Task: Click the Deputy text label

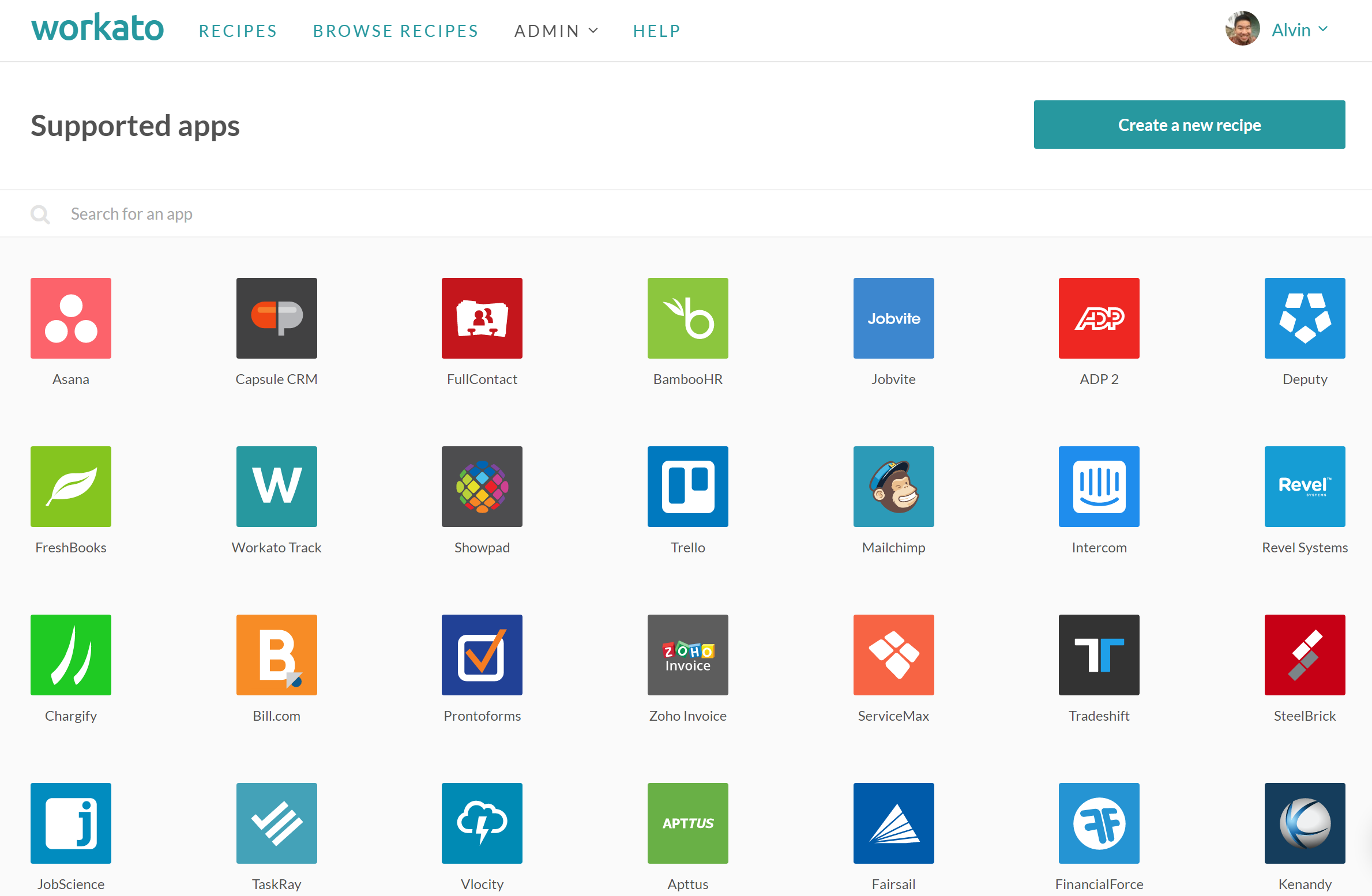Action: tap(1305, 379)
